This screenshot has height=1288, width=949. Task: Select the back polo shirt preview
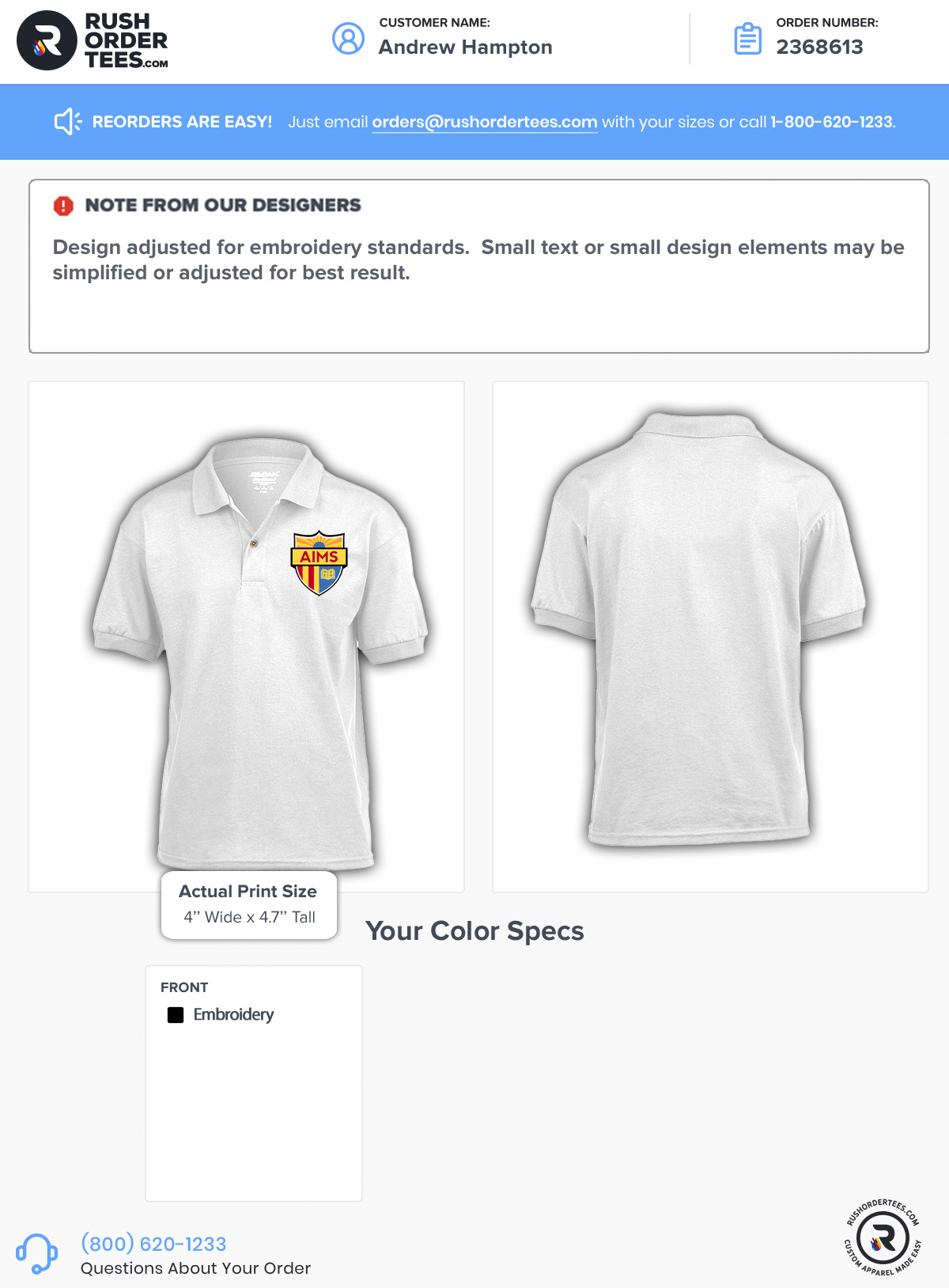click(710, 637)
